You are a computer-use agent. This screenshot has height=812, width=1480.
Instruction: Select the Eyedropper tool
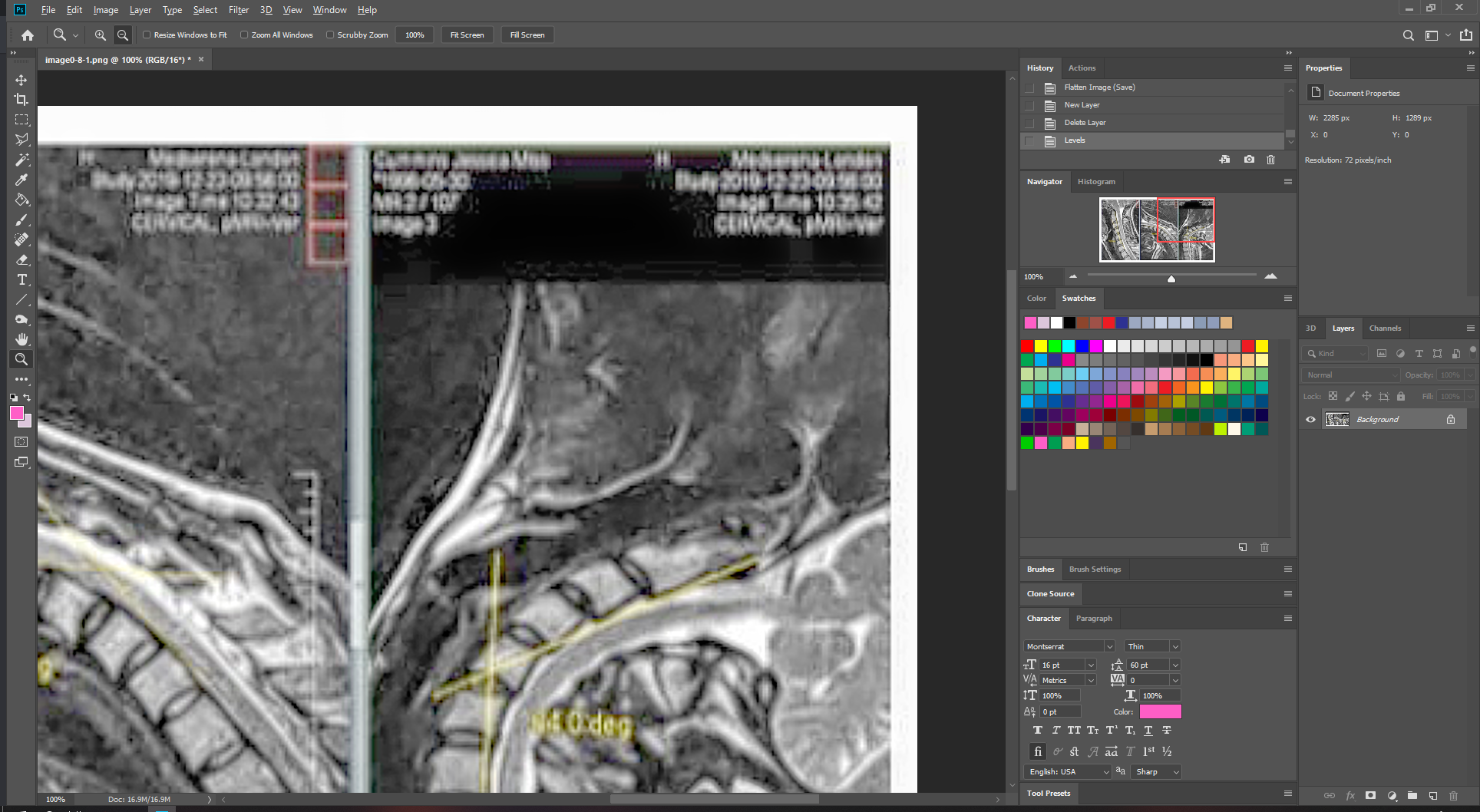[21, 180]
